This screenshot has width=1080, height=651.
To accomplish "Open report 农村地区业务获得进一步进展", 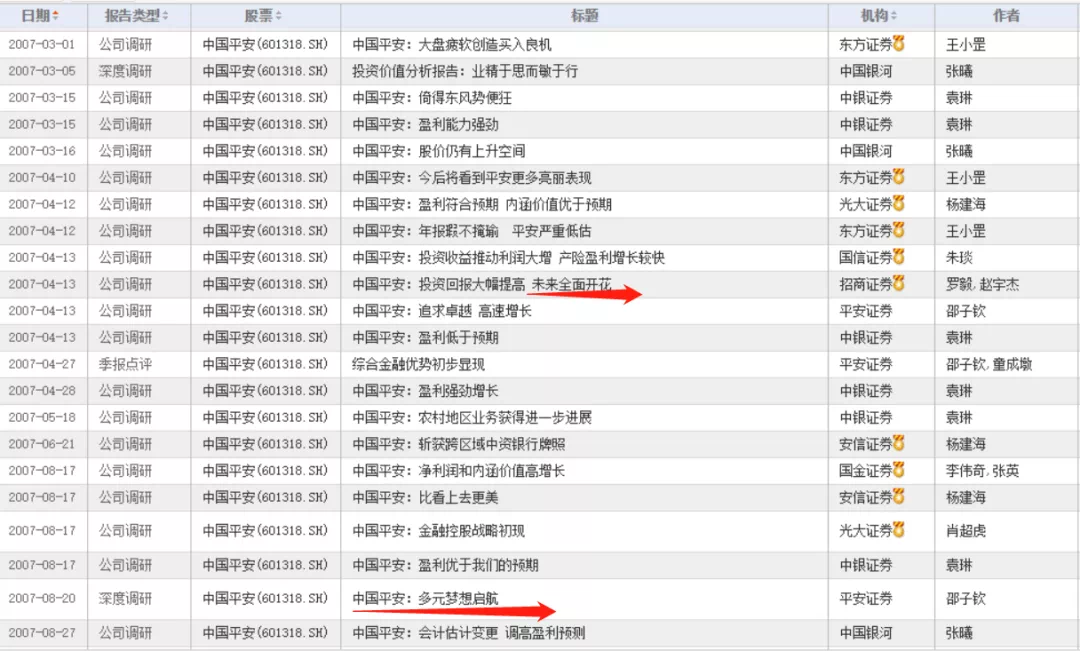I will point(505,417).
